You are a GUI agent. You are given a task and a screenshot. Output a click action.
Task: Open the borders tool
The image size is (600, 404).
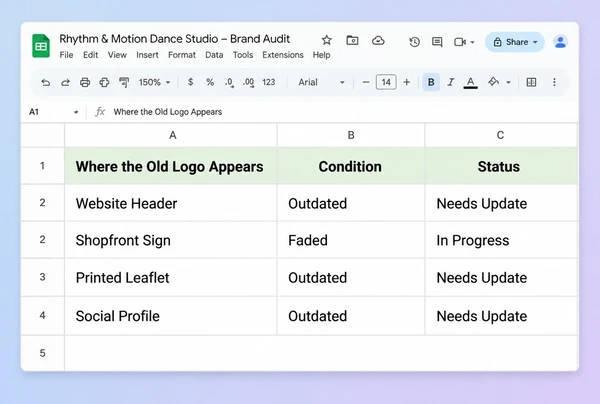tap(531, 82)
